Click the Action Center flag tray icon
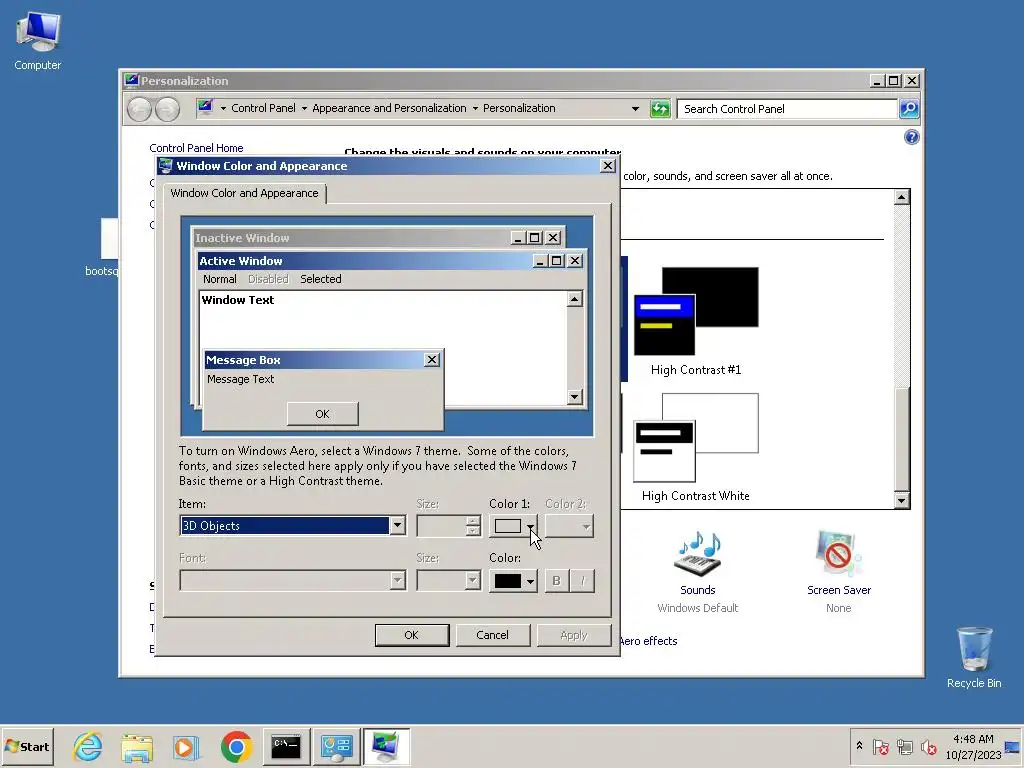Viewport: 1024px width, 768px height. [880, 746]
